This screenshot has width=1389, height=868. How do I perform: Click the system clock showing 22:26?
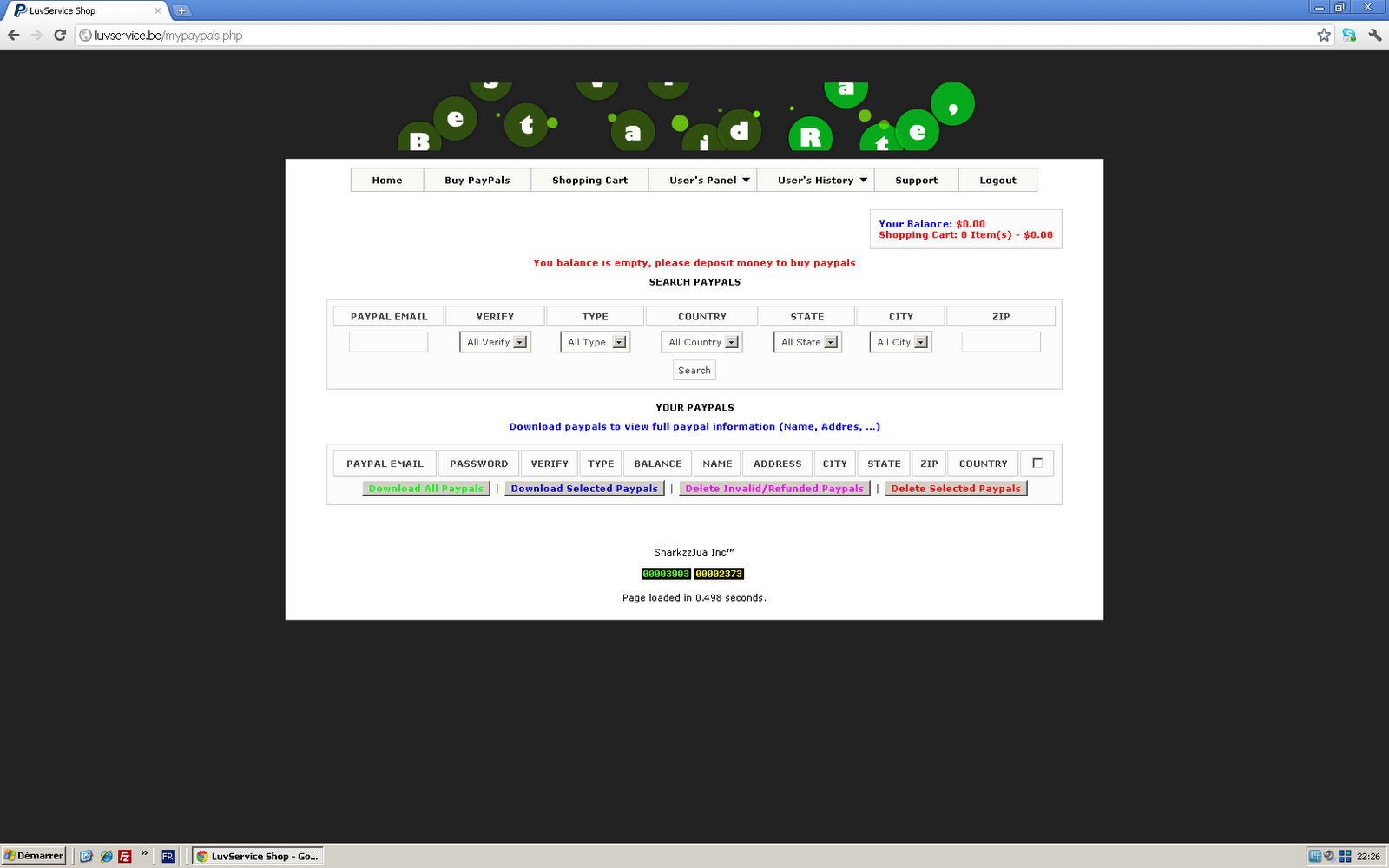1368,856
